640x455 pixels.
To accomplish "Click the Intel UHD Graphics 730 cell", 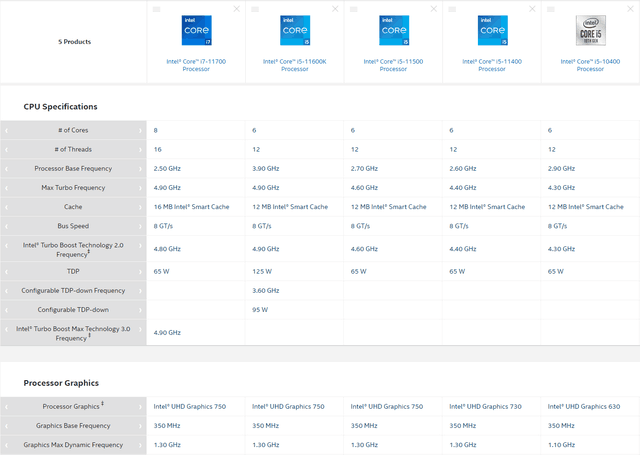I will click(485, 406).
